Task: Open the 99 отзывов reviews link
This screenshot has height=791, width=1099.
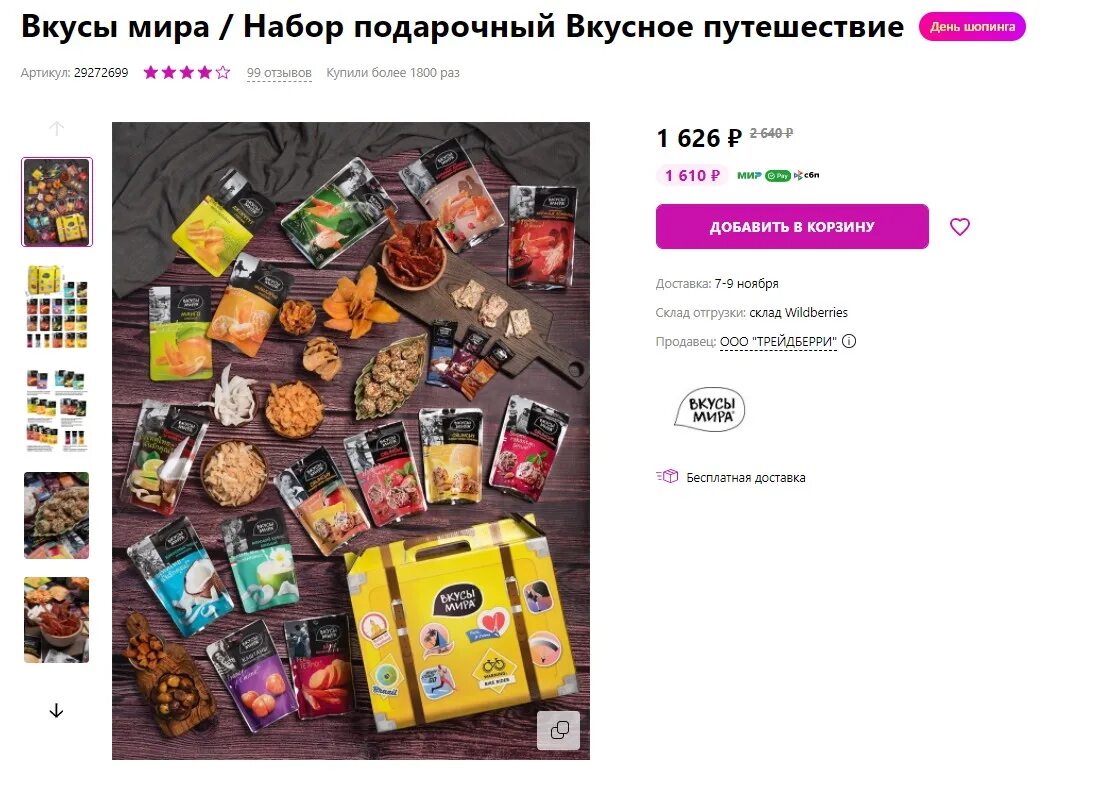Action: (279, 73)
